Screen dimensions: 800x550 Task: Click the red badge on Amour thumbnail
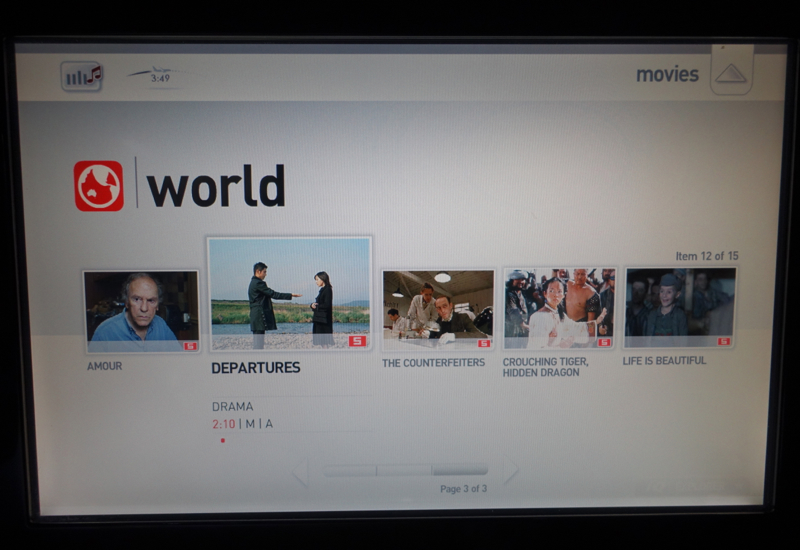pyautogui.click(x=190, y=346)
